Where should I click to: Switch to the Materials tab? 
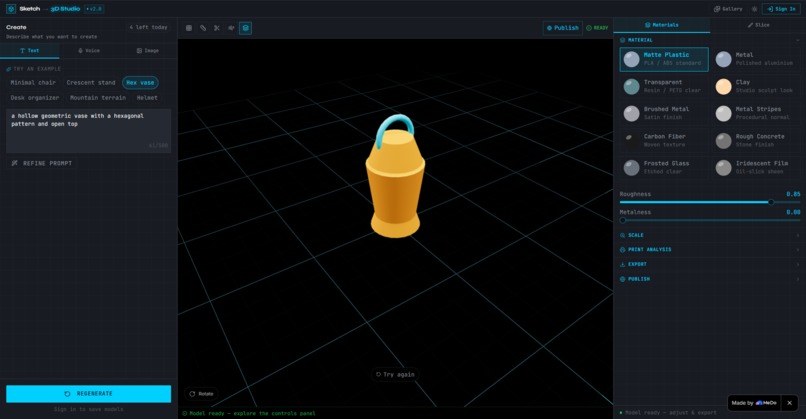662,25
